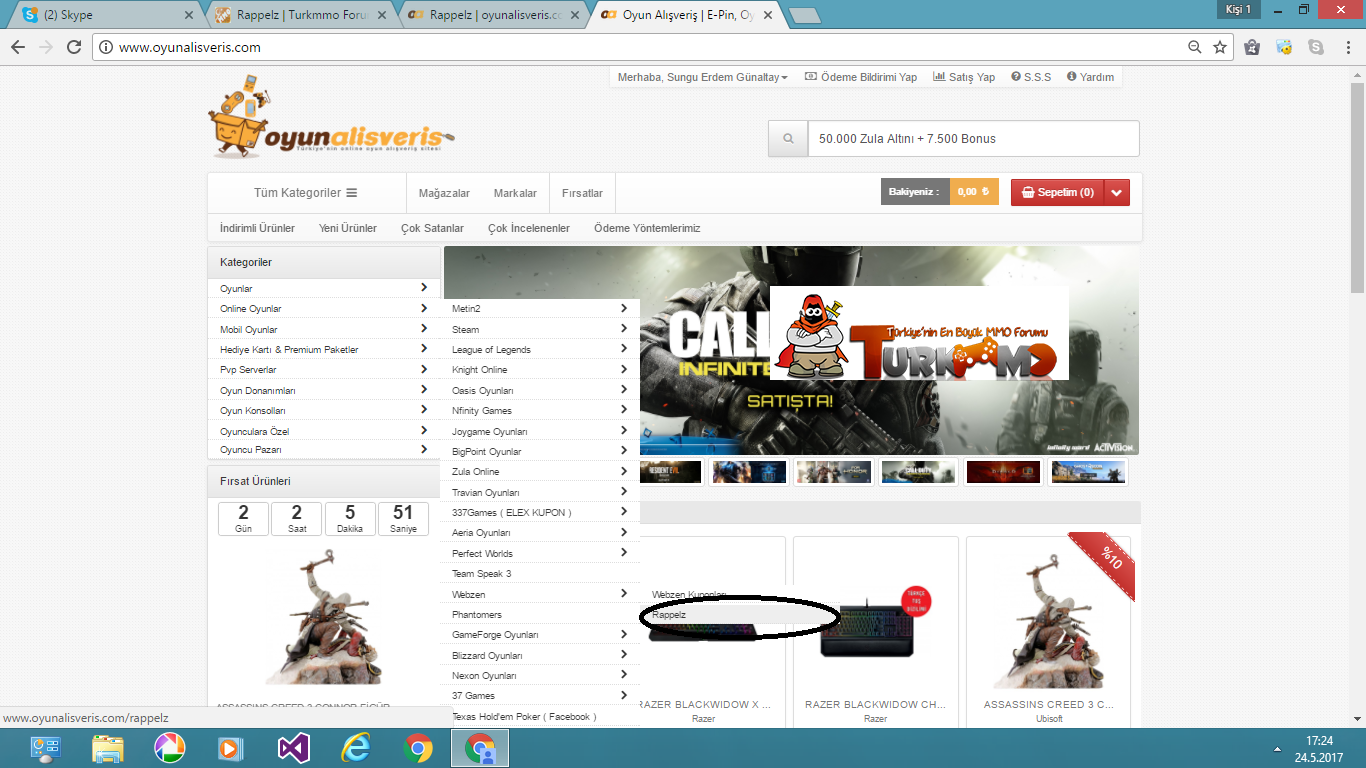Select Blizzard Oyunları in the submenu
1366x768 pixels.
coord(540,655)
